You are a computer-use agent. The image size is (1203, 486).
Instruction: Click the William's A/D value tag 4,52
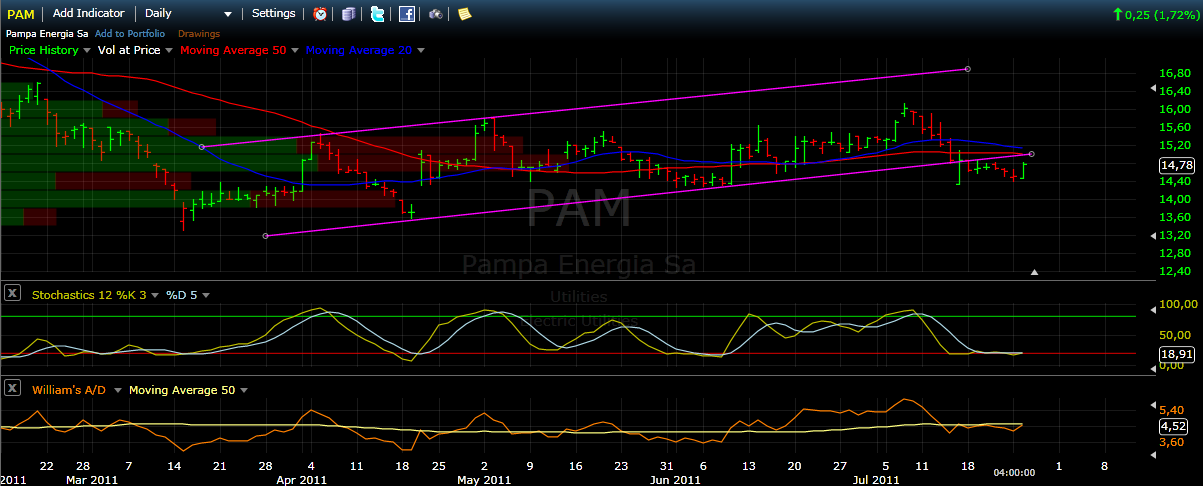click(1175, 425)
